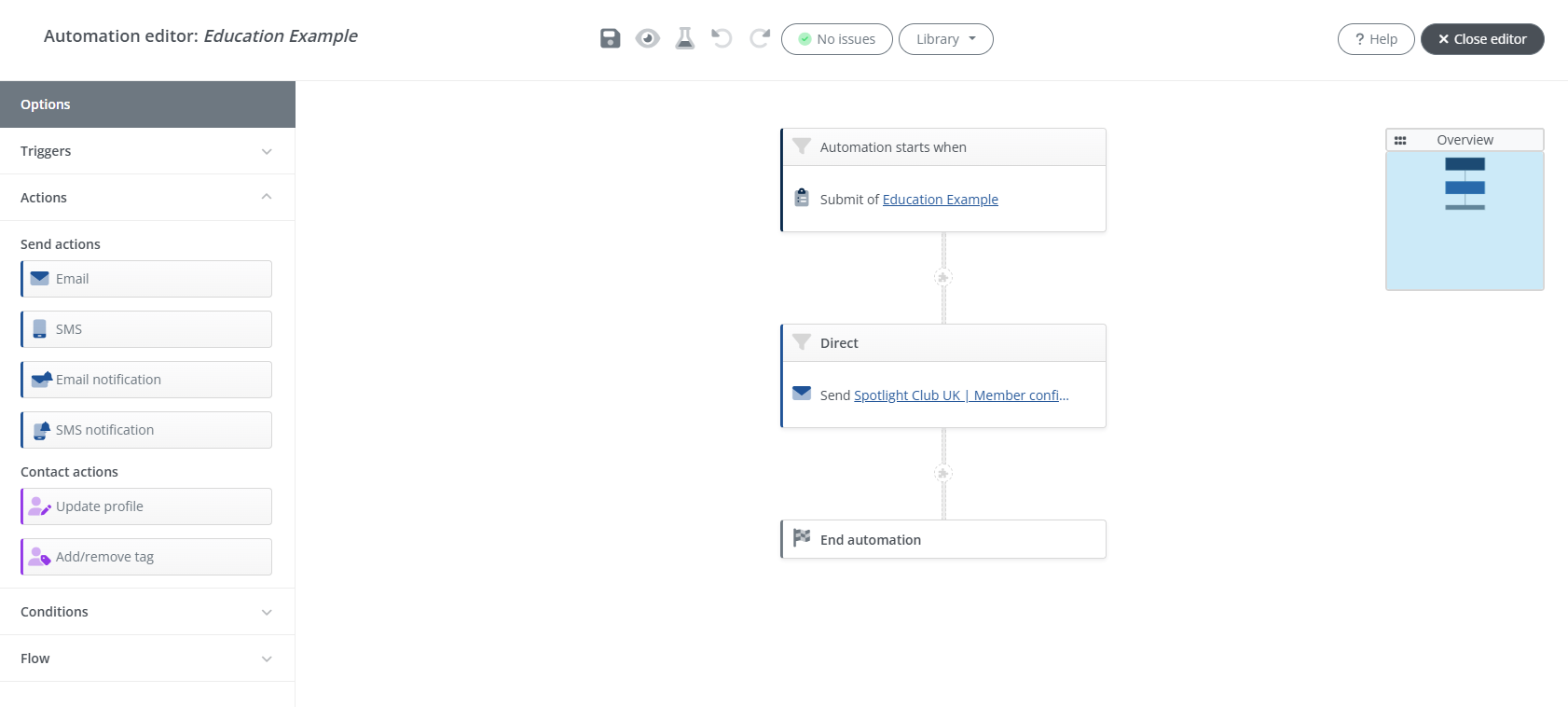Click the Overview panel grid icon
Image resolution: width=1568 pixels, height=707 pixels.
pyautogui.click(x=1400, y=140)
